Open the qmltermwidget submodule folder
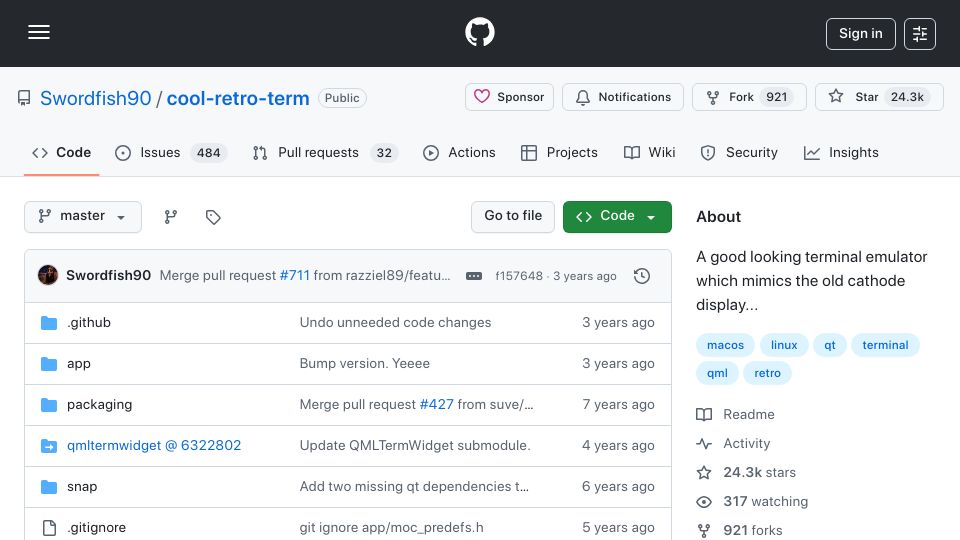Screen dimensions: 960x540 point(154,446)
